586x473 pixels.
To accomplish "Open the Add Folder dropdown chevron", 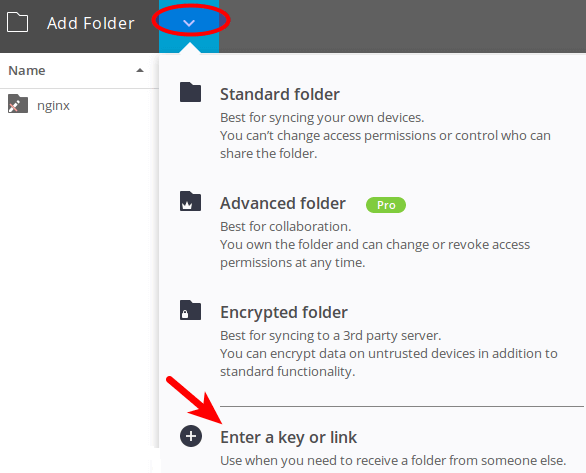I will click(189, 23).
